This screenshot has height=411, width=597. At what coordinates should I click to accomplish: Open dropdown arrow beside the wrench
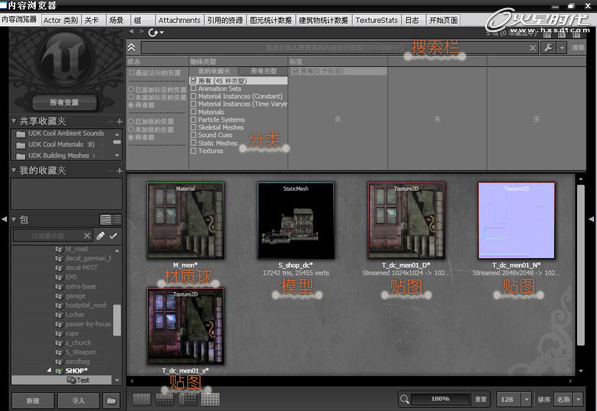(x=562, y=48)
